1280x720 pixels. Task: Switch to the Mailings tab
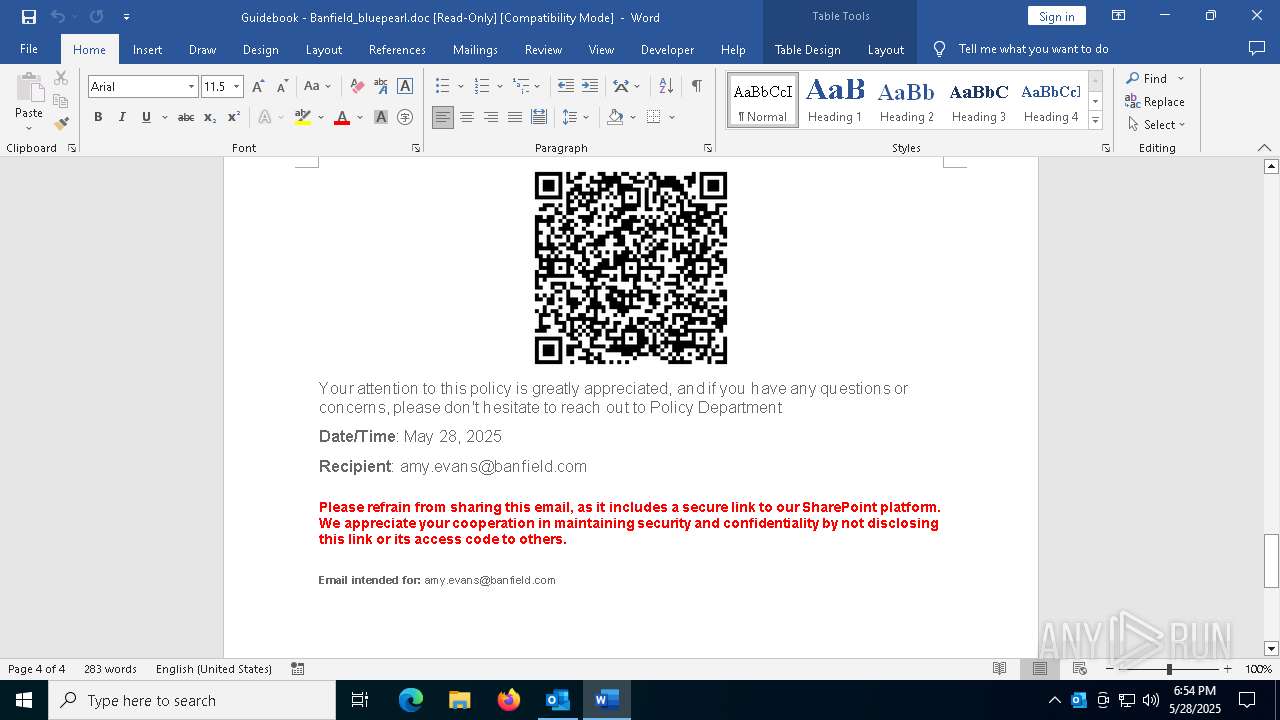[x=475, y=49]
